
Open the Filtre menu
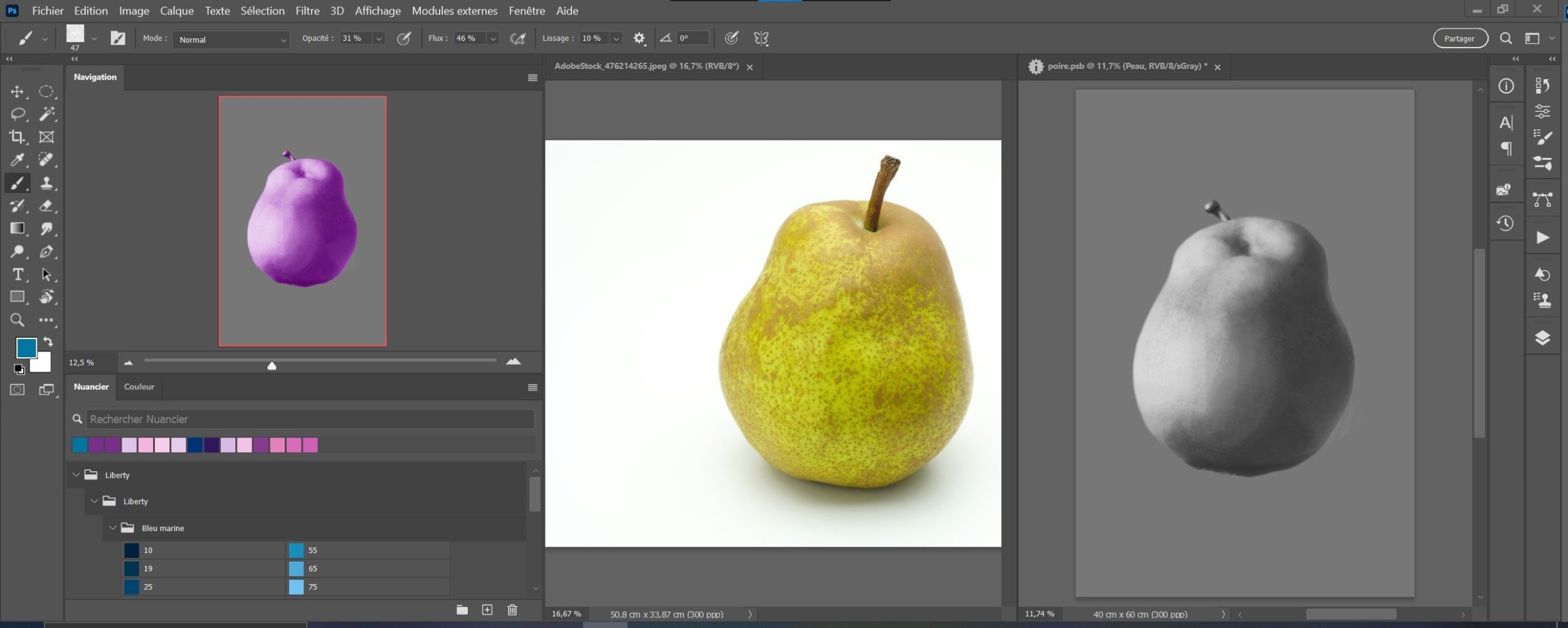pos(307,11)
